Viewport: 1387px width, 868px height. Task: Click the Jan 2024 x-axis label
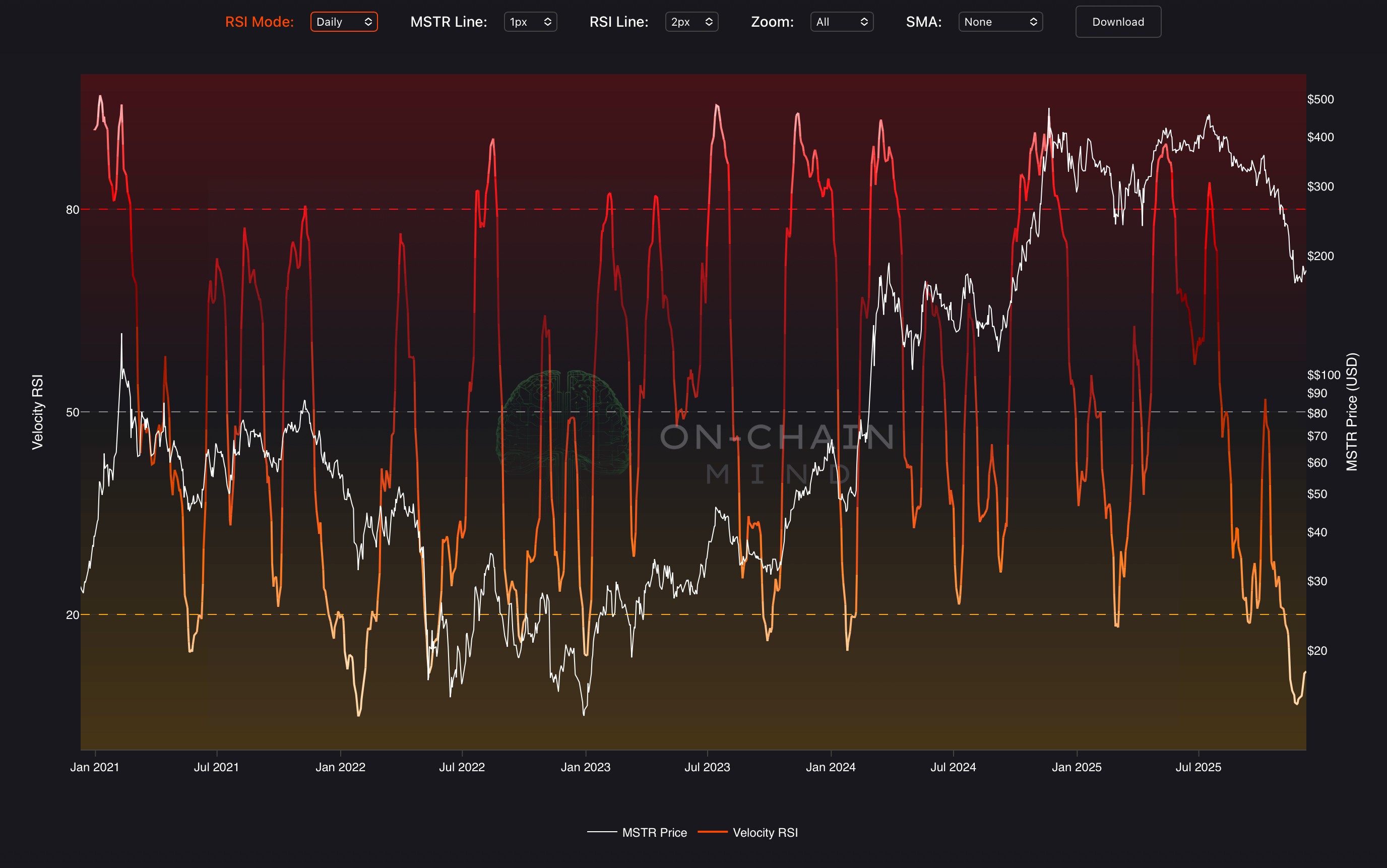831,767
